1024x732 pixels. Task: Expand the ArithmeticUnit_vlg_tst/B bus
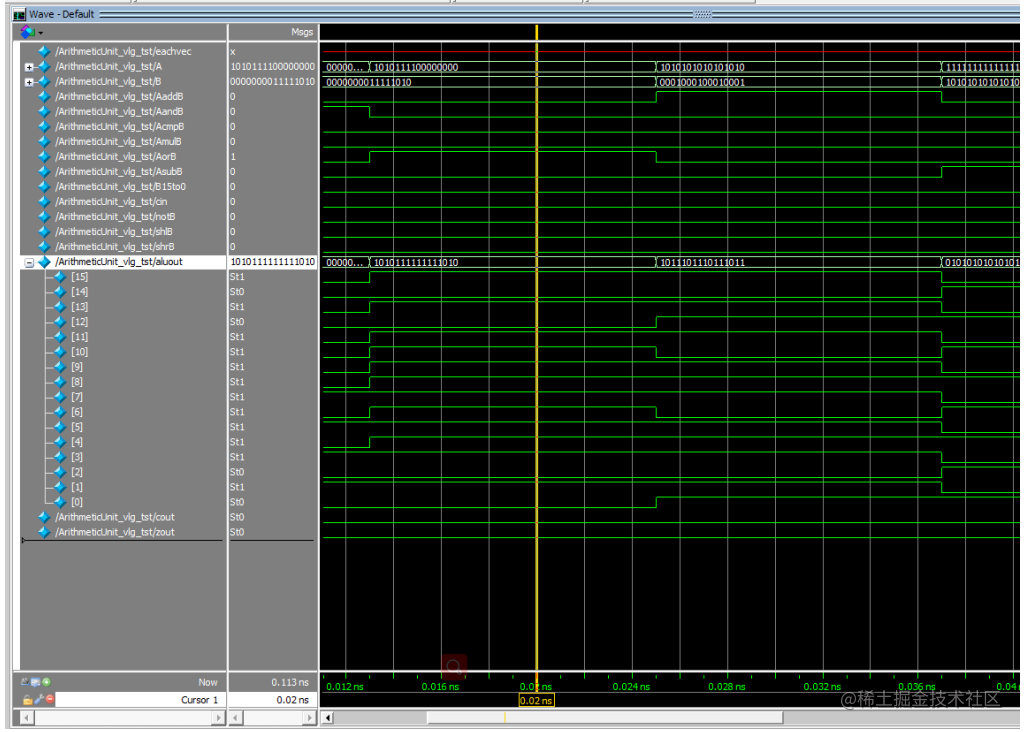coord(29,82)
